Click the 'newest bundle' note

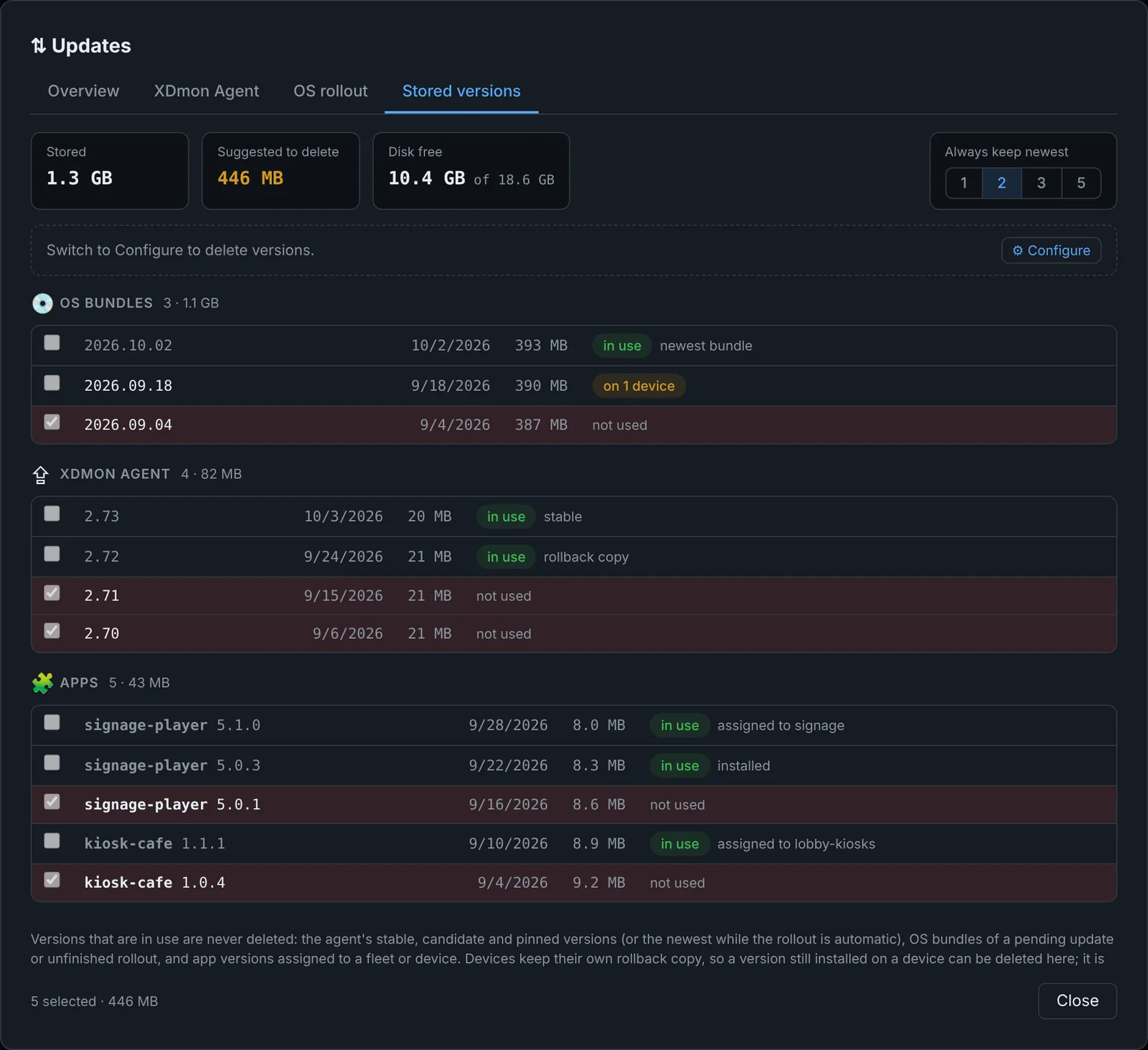pos(706,346)
